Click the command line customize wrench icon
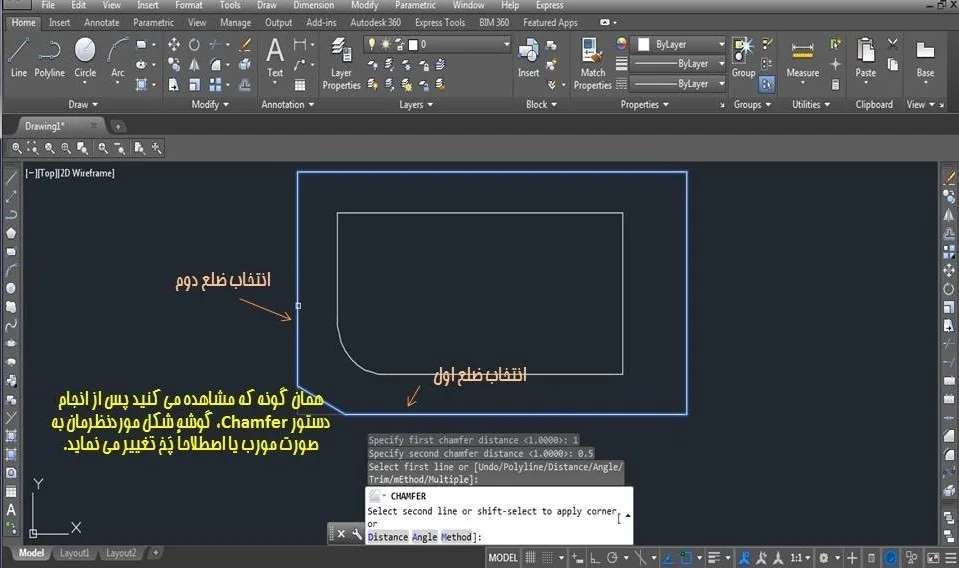Viewport: 959px width, 568px height. 357,534
